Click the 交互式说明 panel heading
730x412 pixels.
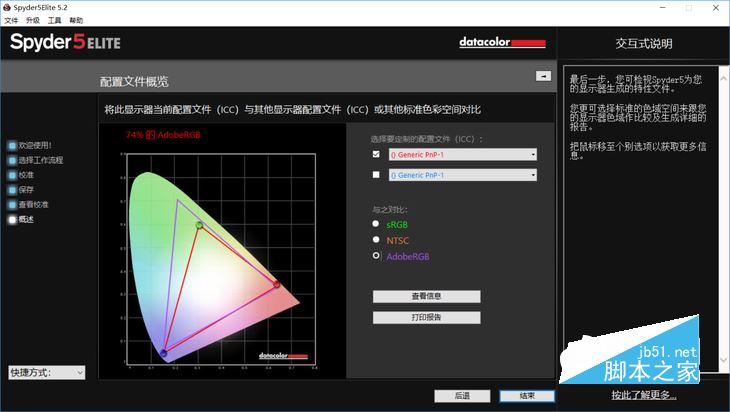click(644, 44)
